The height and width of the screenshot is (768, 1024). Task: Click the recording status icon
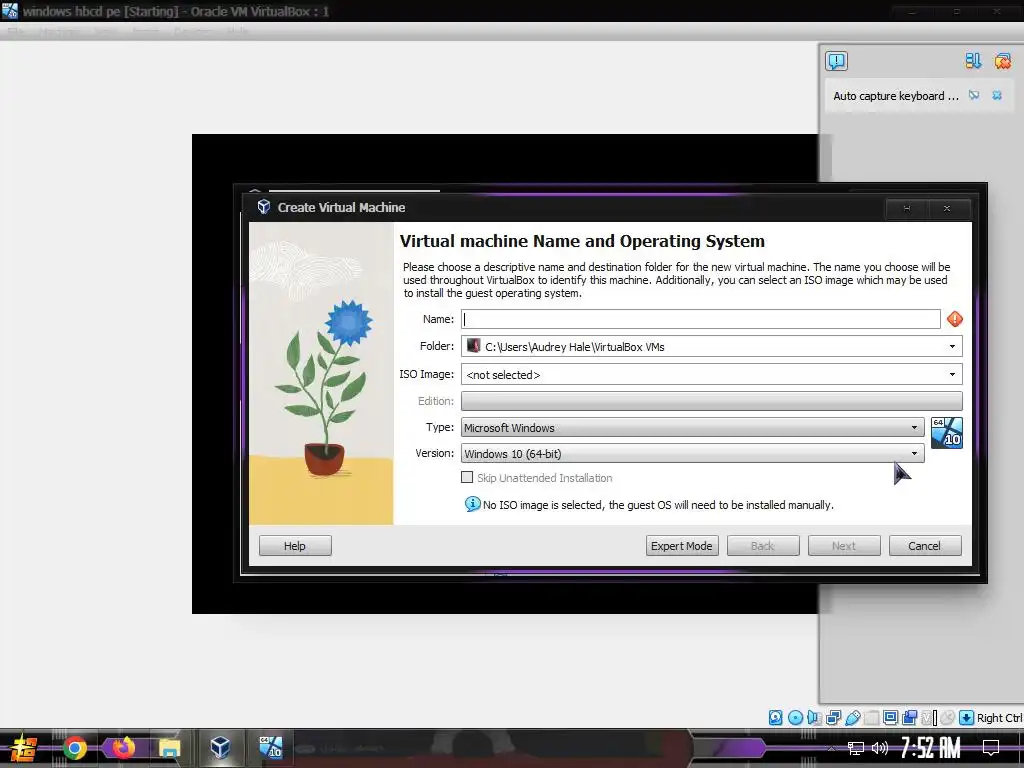coord(909,718)
